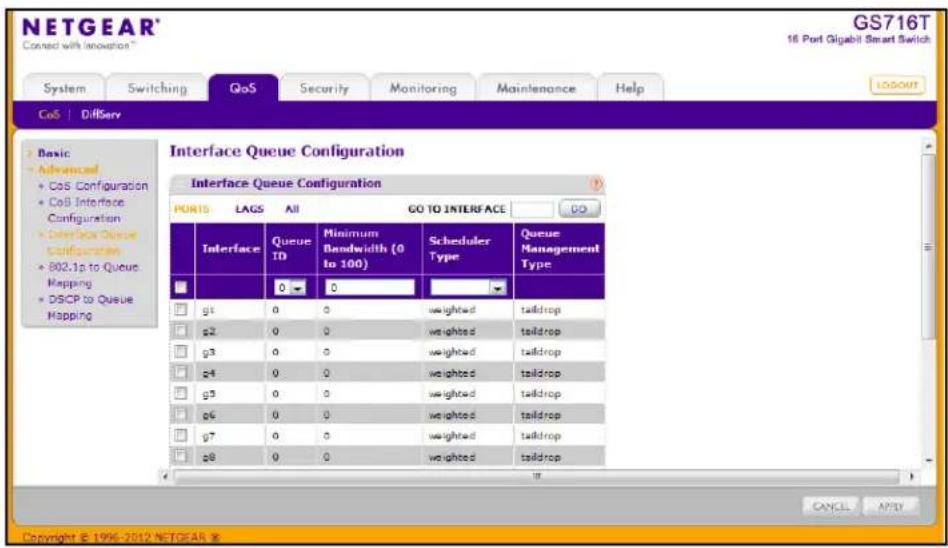Screen dimensions: 948x548
Task: Select the checkbox for interface g5
Action: click(x=181, y=393)
